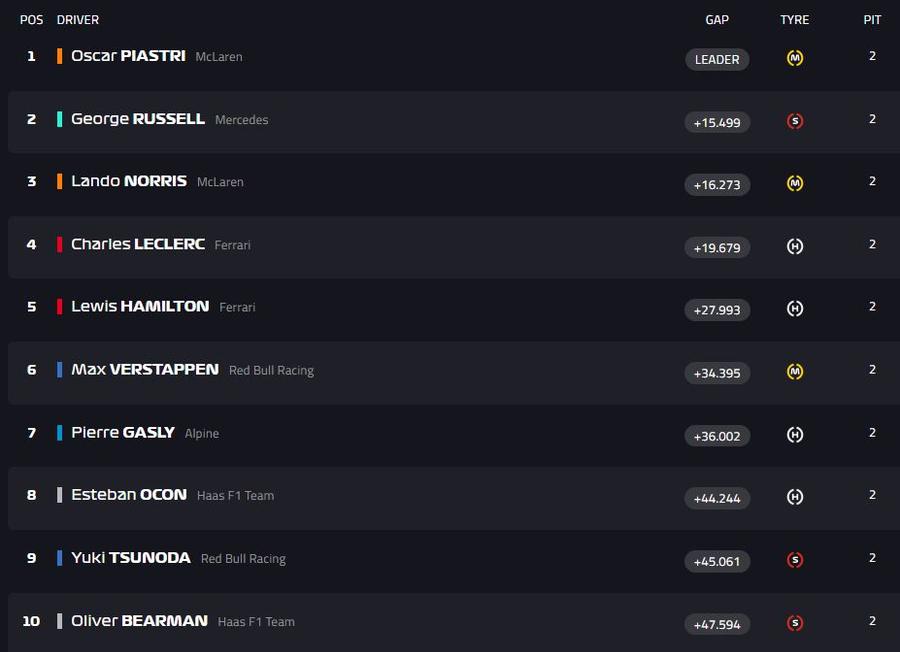The width and height of the screenshot is (900, 652).
Task: Open Oscar PIASTRI driver name
Action: 128,56
